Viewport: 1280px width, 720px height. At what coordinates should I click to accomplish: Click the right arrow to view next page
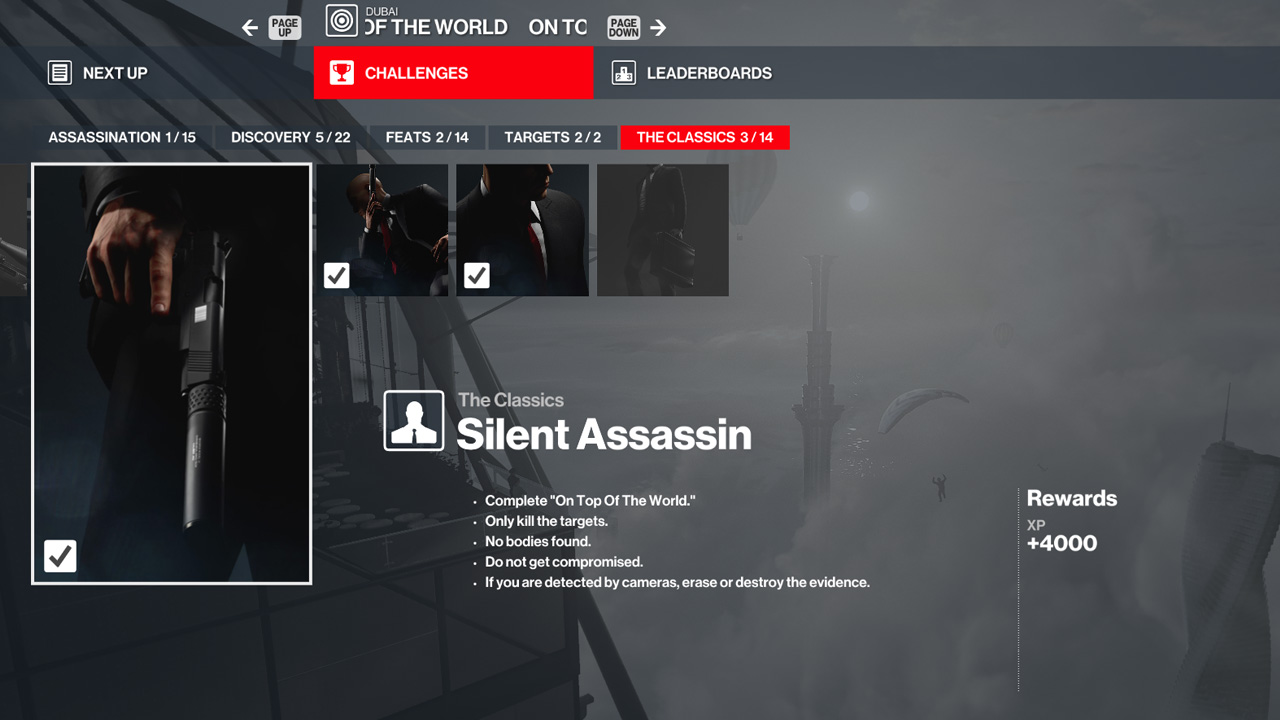click(656, 27)
